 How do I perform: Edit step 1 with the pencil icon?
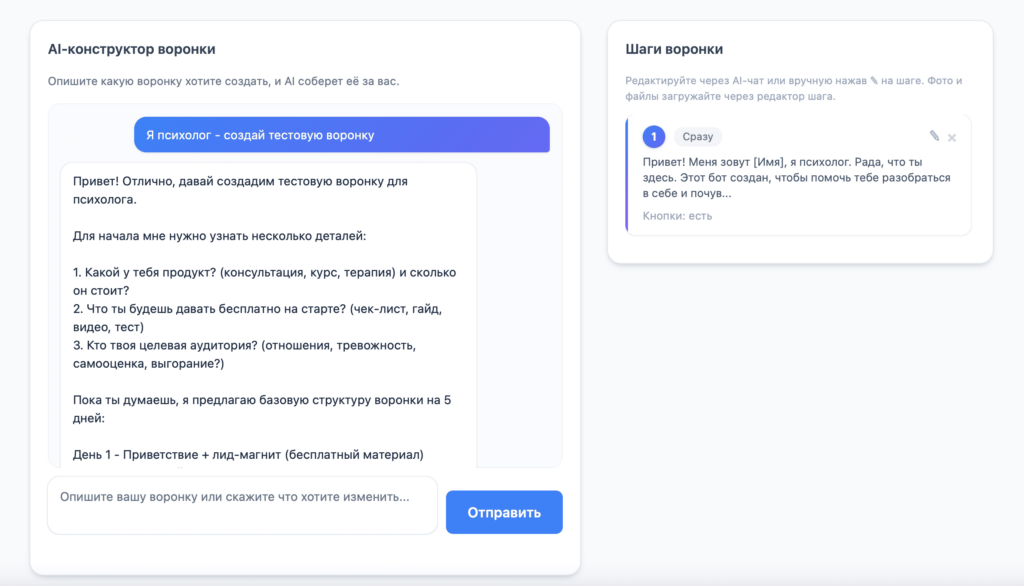click(934, 136)
